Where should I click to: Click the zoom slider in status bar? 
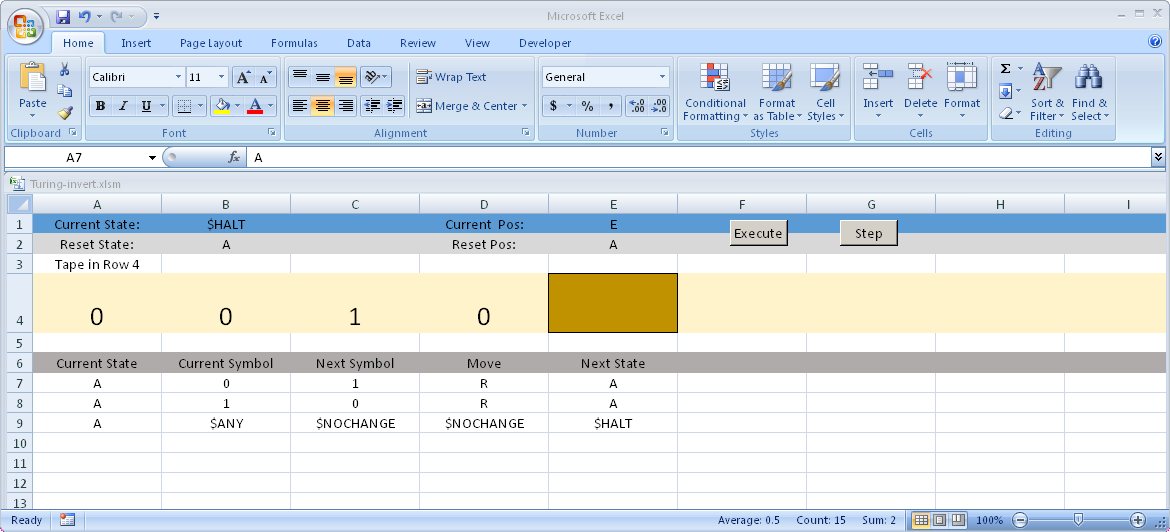1078,520
